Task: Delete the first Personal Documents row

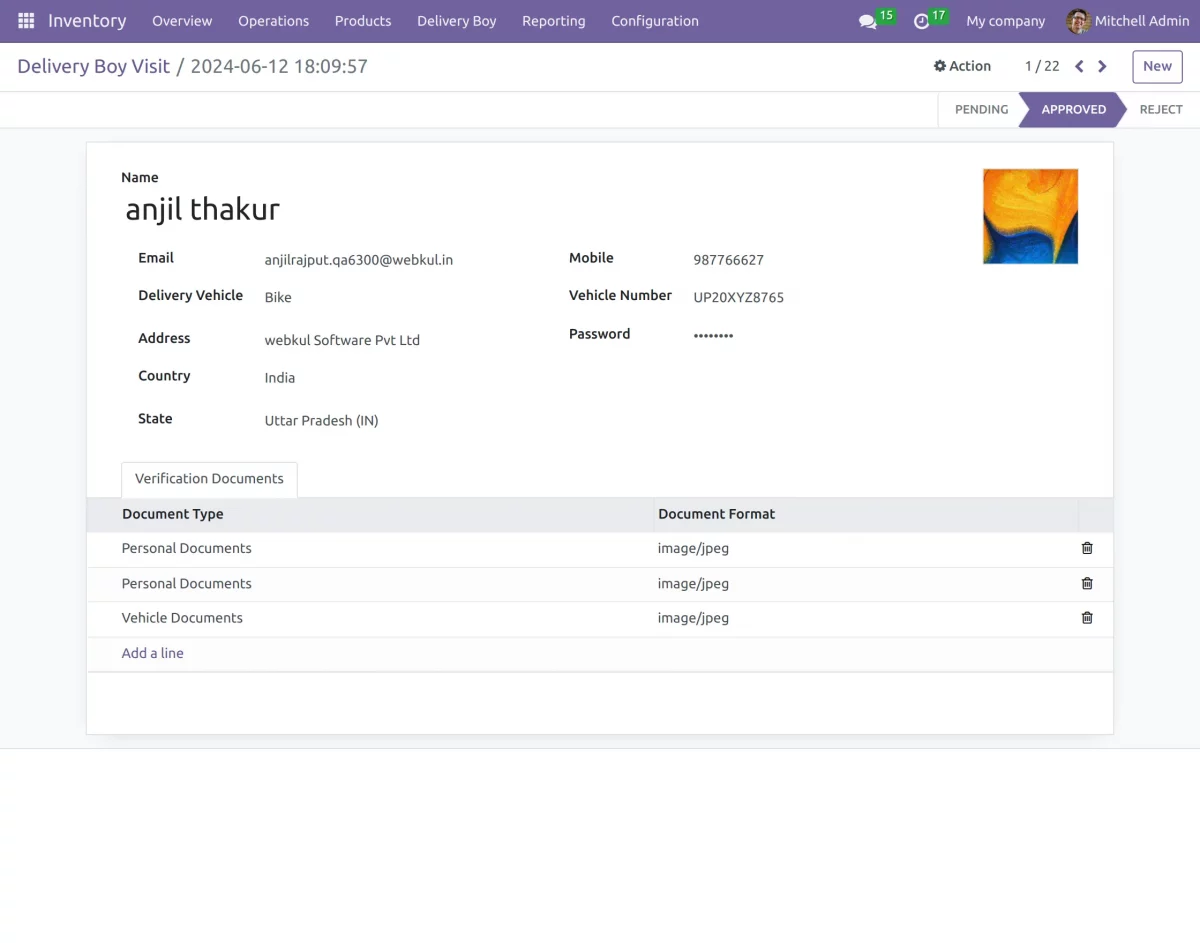Action: (x=1087, y=548)
